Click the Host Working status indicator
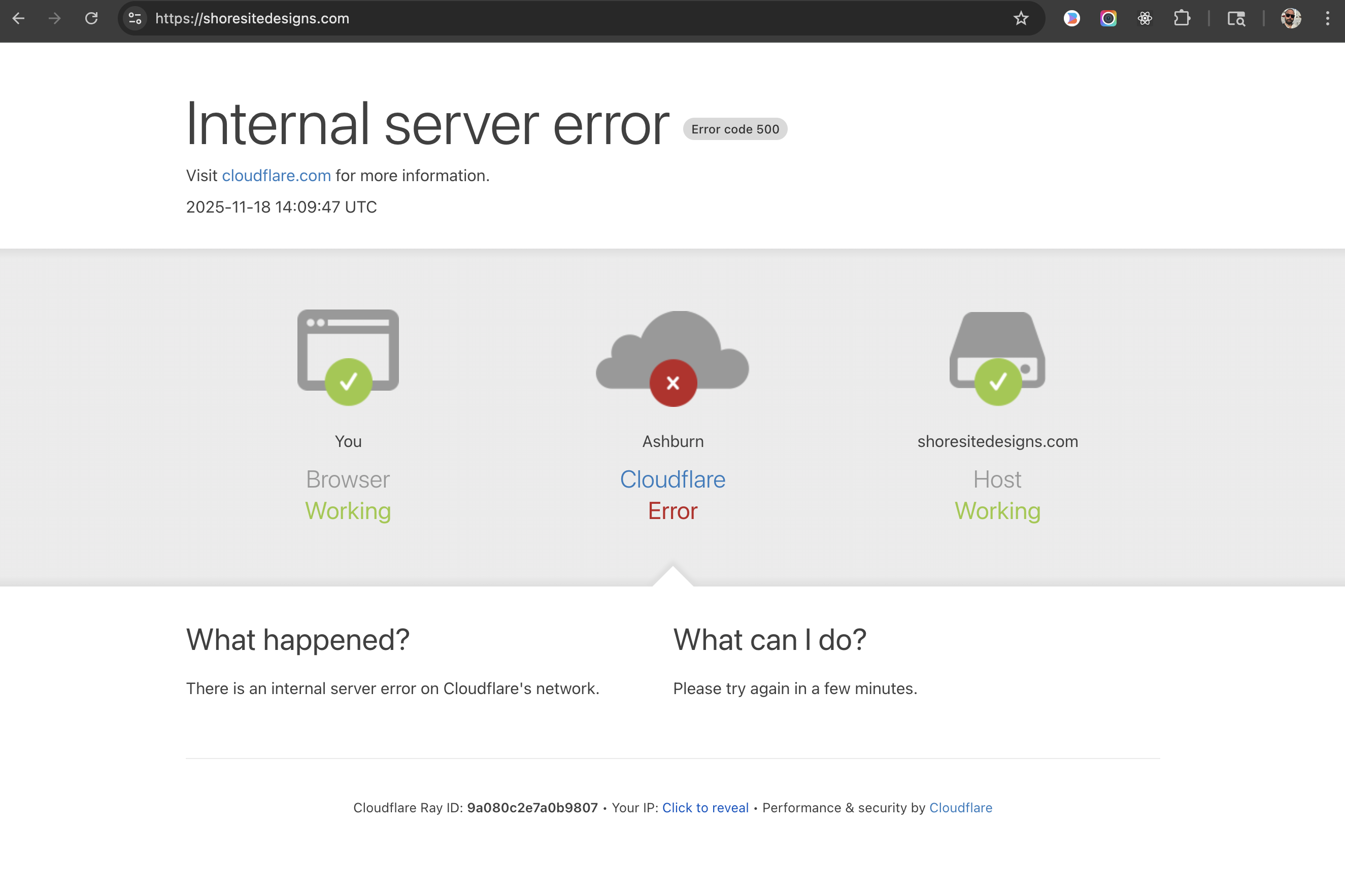Screen dimensions: 1345x896 (x=997, y=511)
